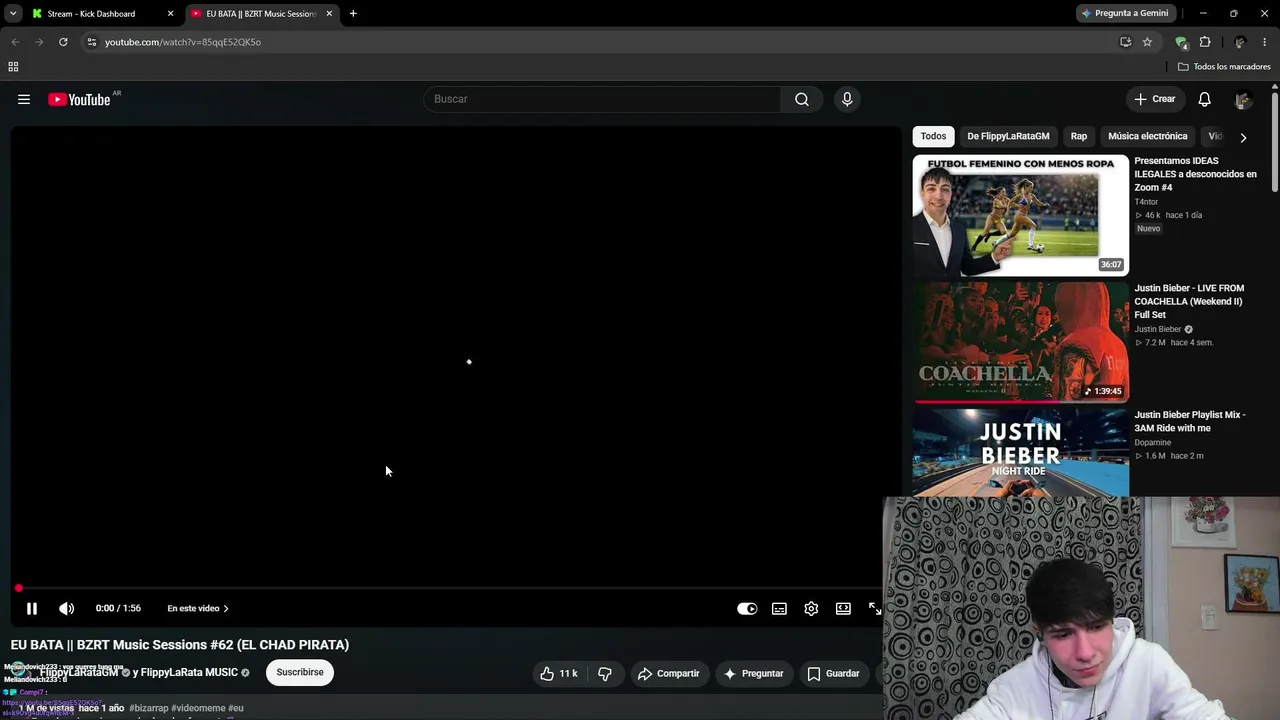Screen dimensions: 1280x720
Task: View site information icon in address bar
Action: pyautogui.click(x=92, y=42)
